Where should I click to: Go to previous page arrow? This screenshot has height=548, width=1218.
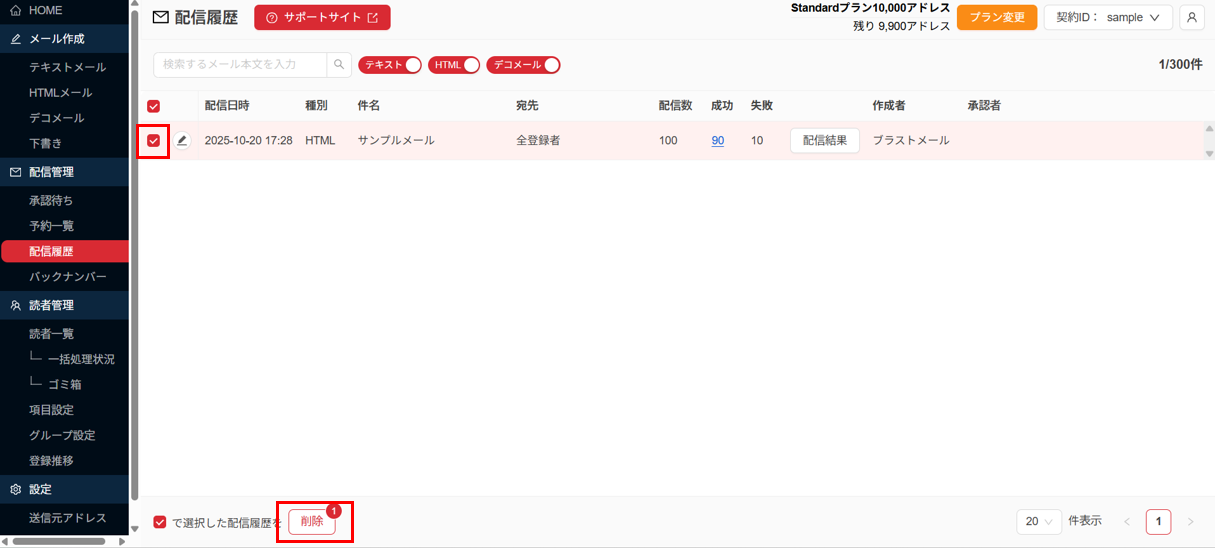coord(1127,522)
